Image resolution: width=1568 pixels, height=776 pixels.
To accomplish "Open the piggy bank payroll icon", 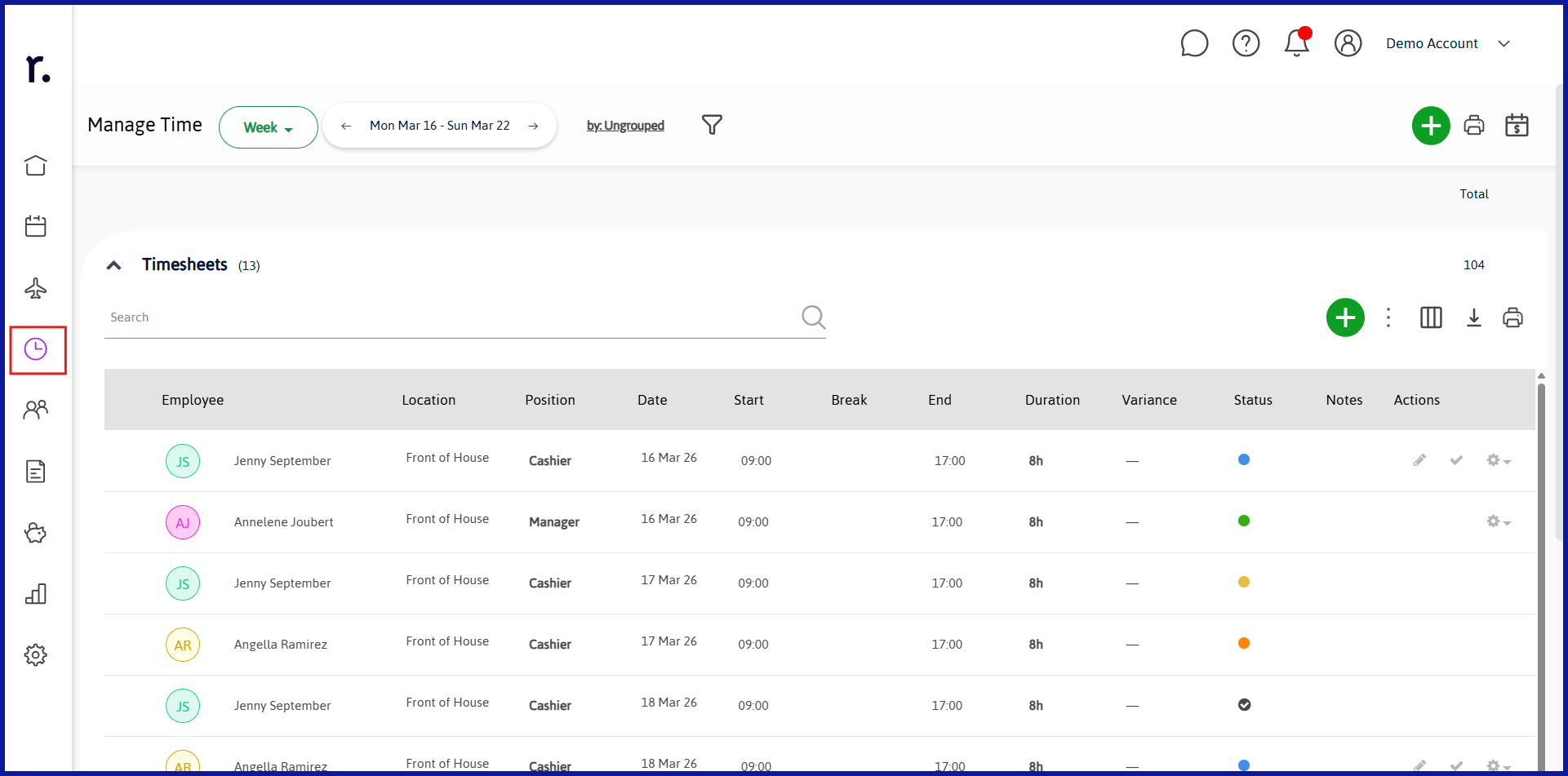I will click(x=36, y=533).
